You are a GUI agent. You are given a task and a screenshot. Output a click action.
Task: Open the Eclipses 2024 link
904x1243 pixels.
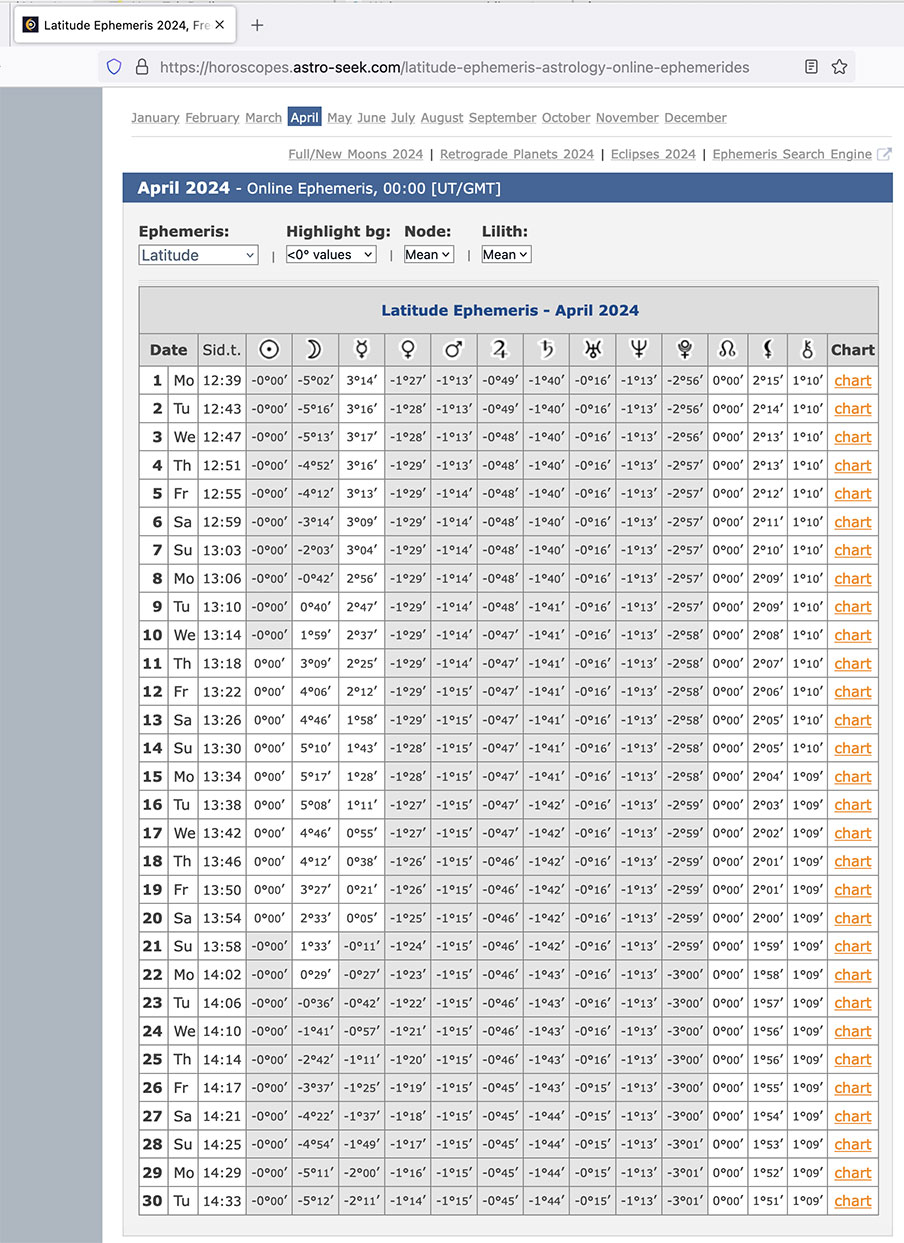pos(653,154)
